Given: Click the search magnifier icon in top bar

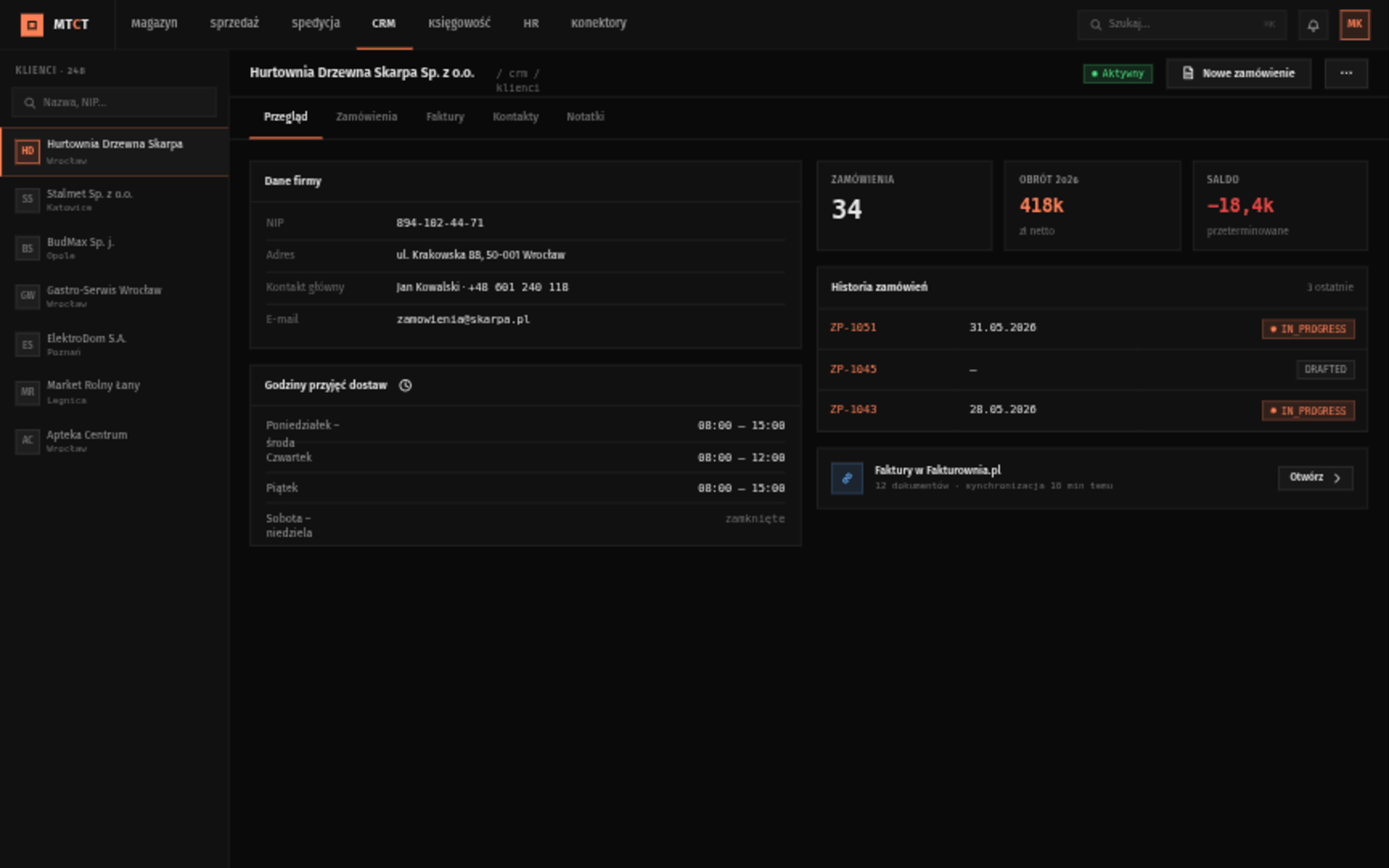Looking at the screenshot, I should (x=1096, y=24).
